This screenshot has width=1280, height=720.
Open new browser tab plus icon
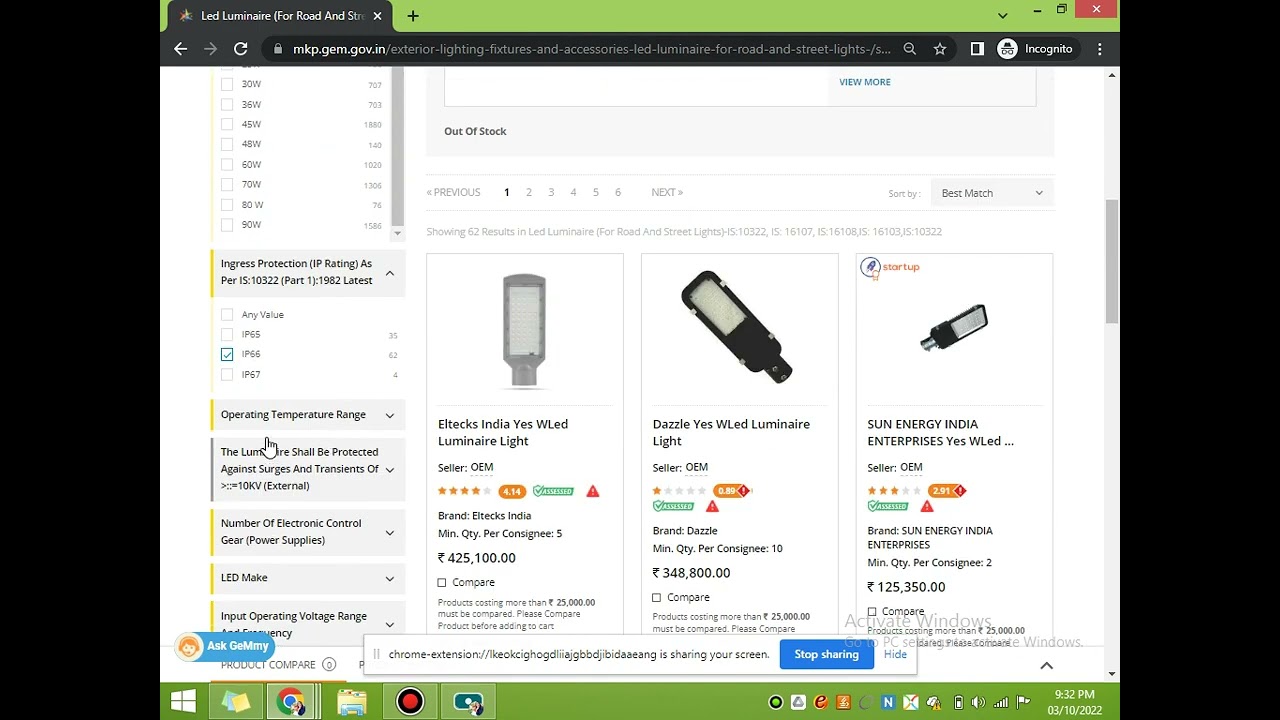click(413, 16)
